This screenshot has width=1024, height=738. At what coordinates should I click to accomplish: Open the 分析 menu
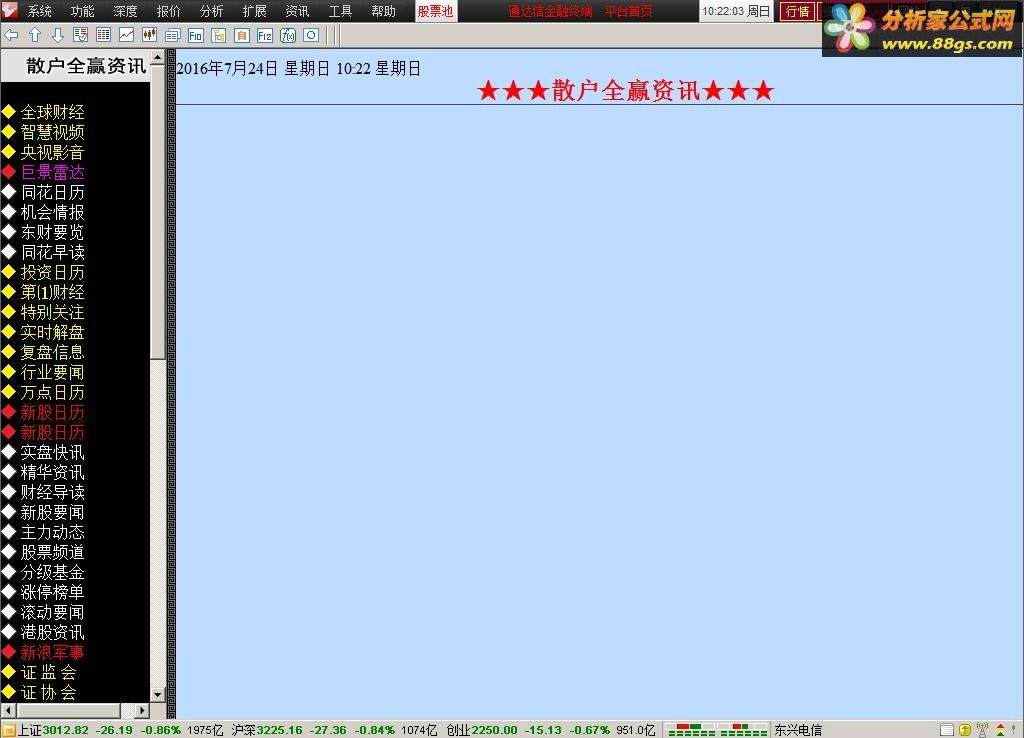[212, 11]
